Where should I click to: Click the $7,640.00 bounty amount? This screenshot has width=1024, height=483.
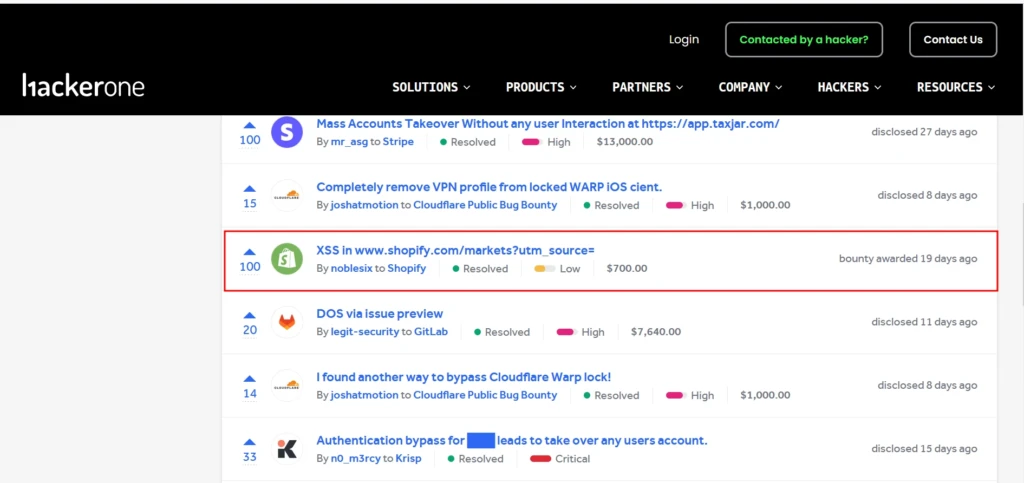pyautogui.click(x=656, y=332)
